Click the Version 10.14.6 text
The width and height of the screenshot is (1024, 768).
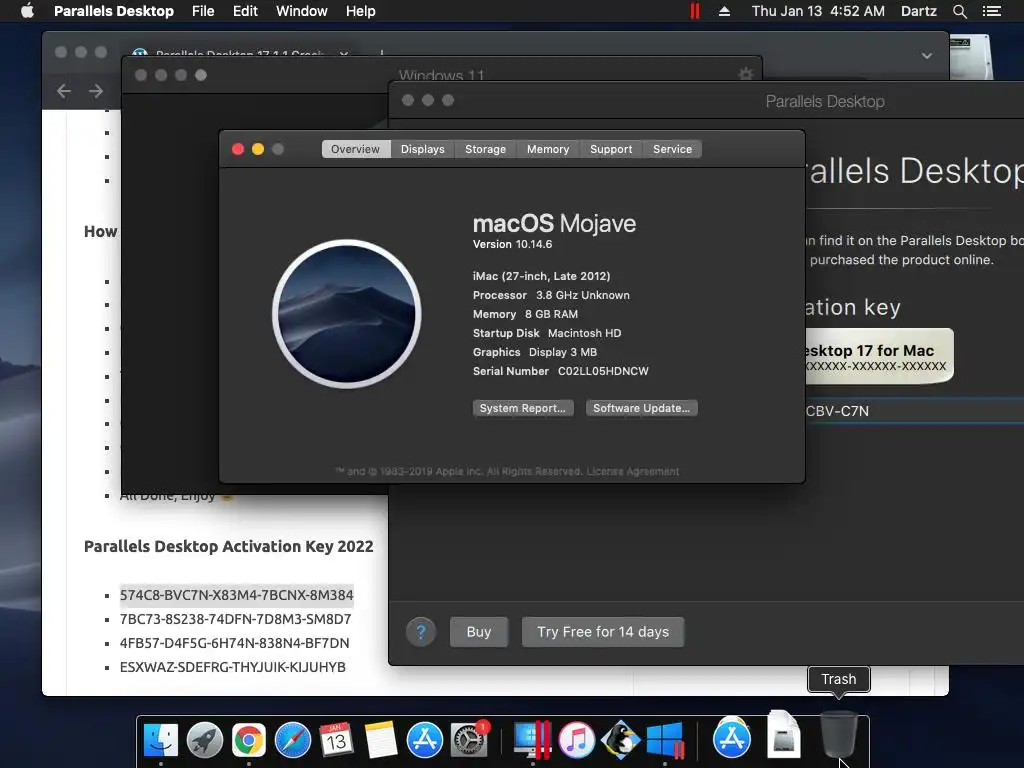pos(513,244)
